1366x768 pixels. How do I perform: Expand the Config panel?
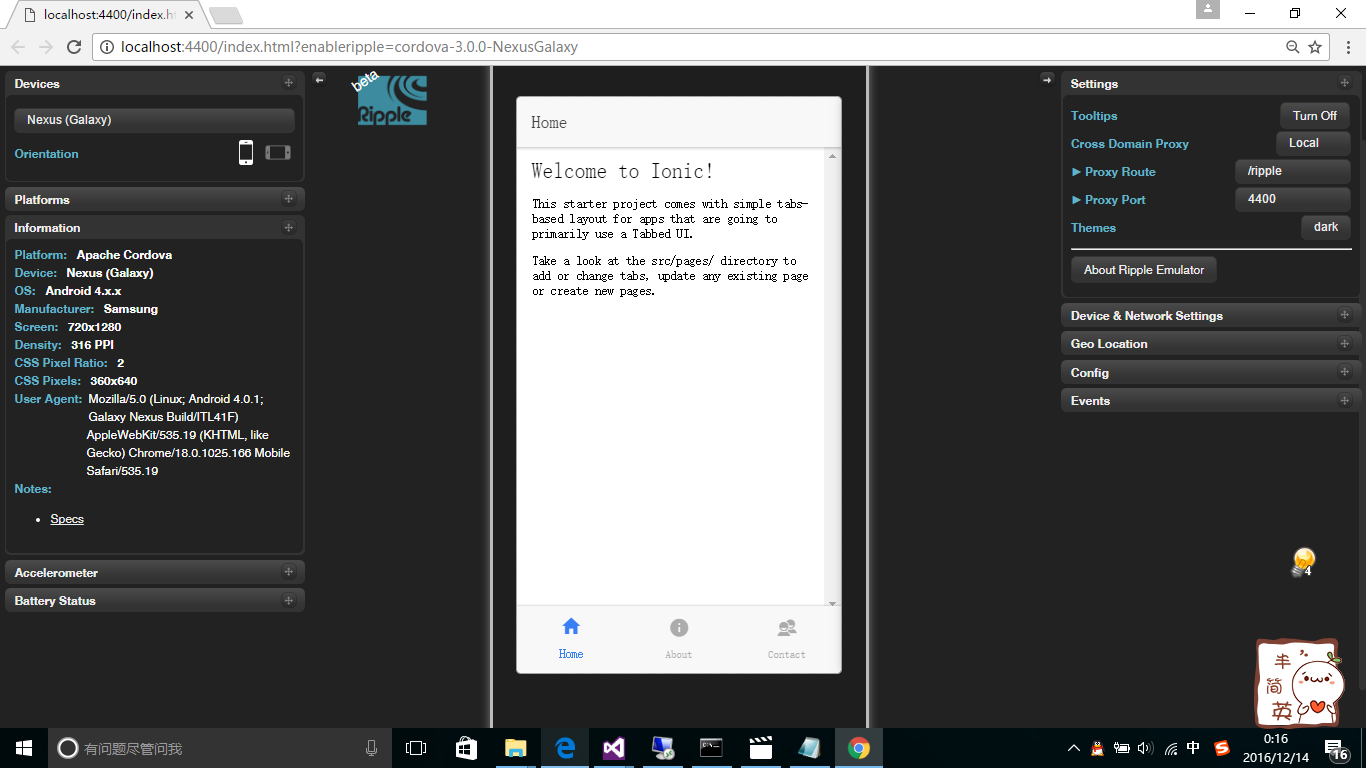[1211, 373]
